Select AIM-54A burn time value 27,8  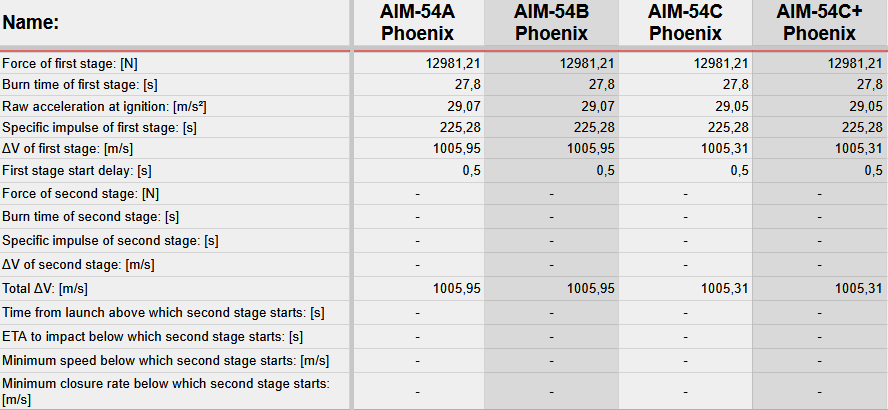[x=467, y=85]
